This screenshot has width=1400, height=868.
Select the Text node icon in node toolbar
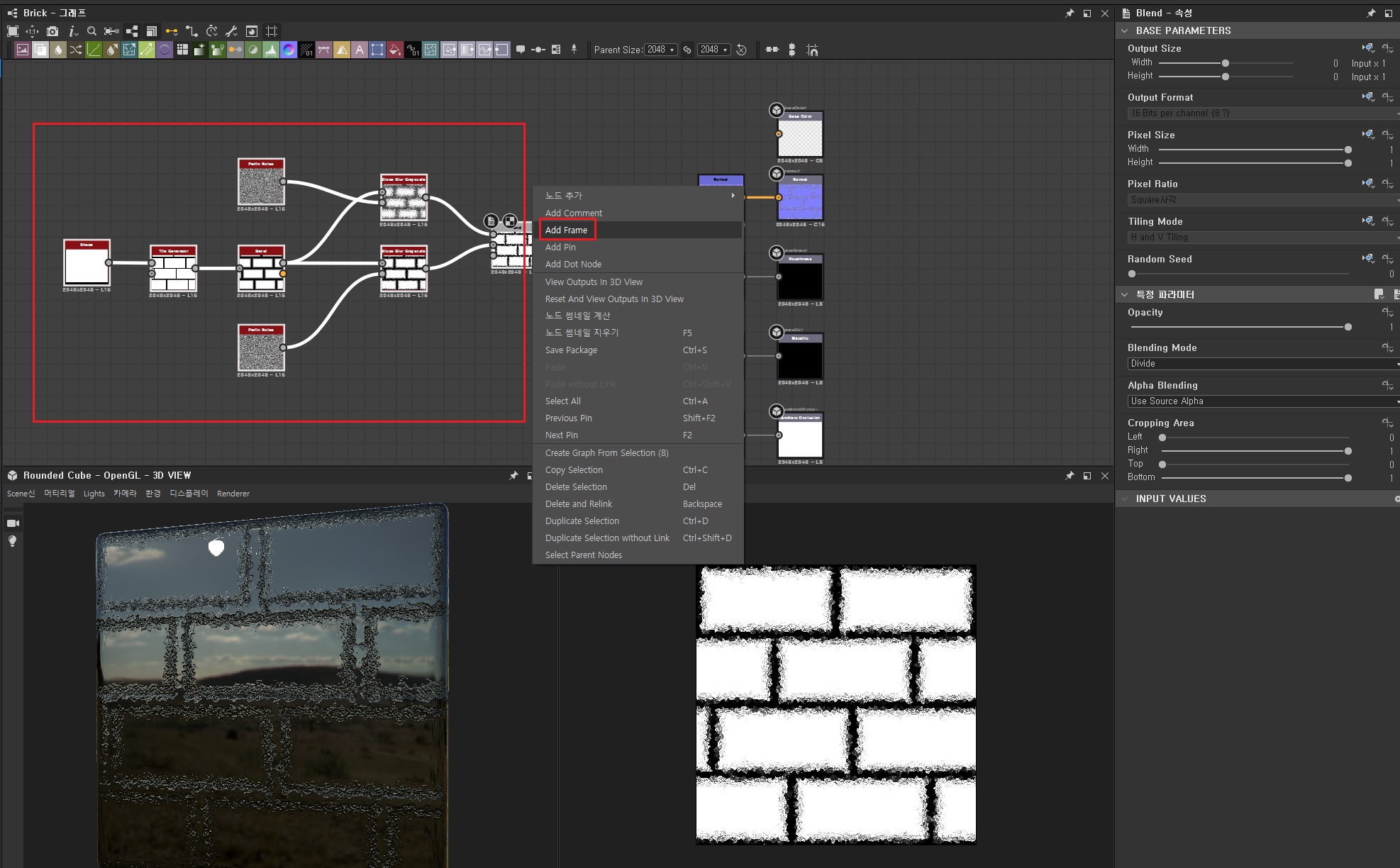coord(360,50)
